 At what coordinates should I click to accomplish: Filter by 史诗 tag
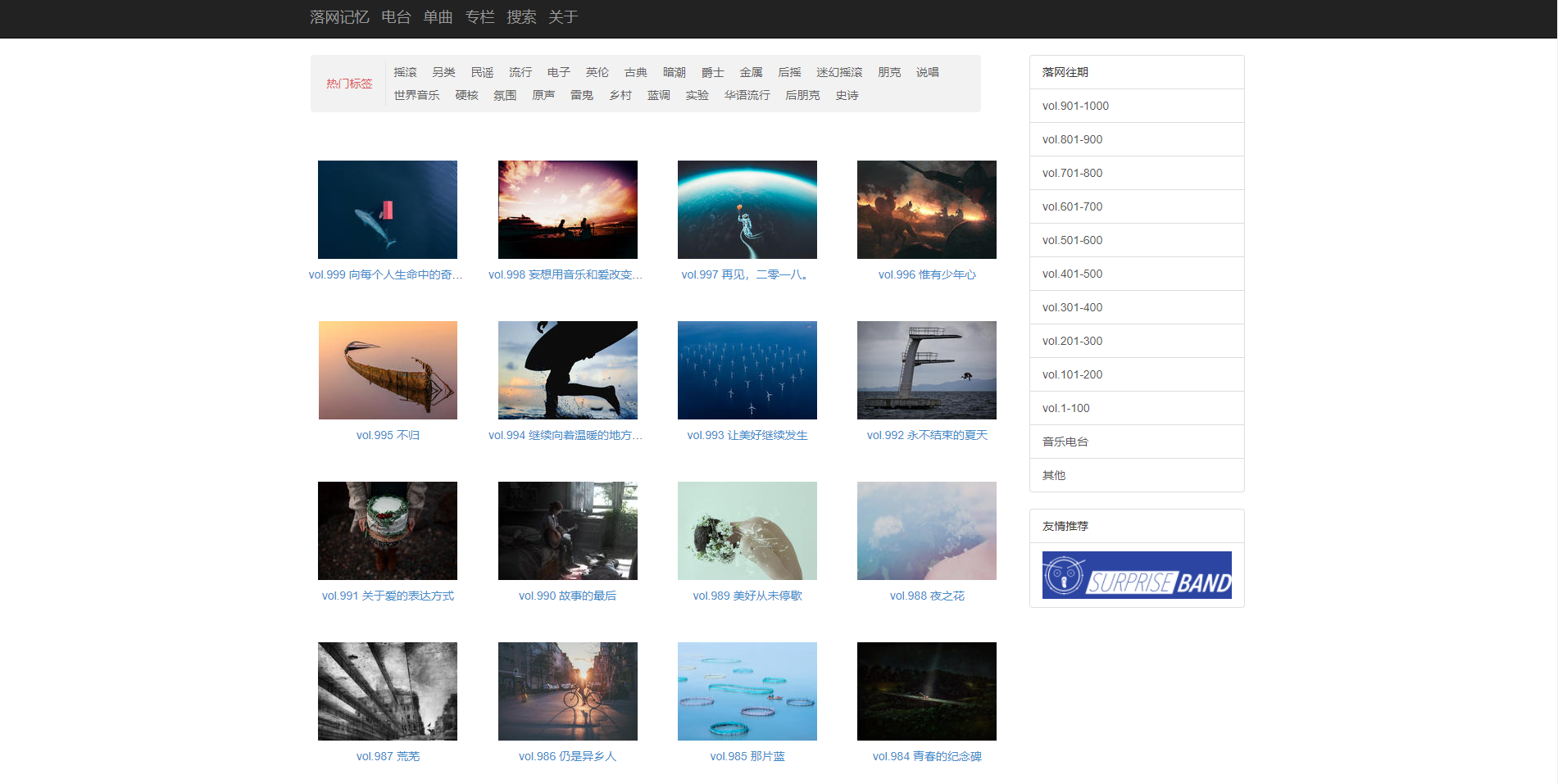pos(847,95)
